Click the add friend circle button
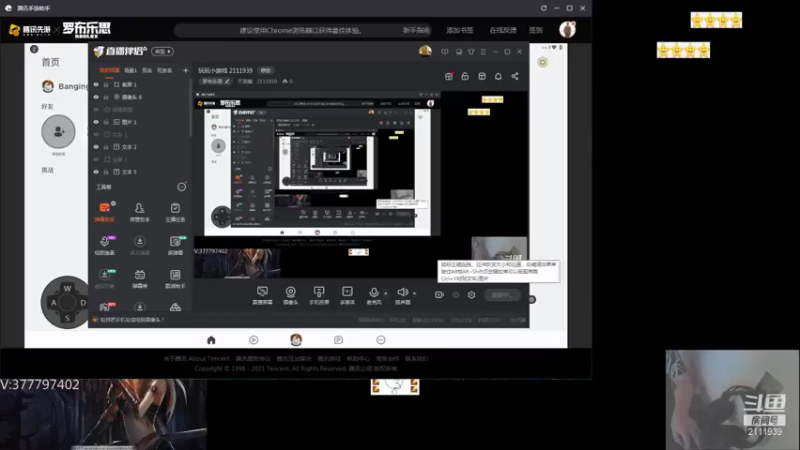The height and width of the screenshot is (450, 800). click(58, 132)
